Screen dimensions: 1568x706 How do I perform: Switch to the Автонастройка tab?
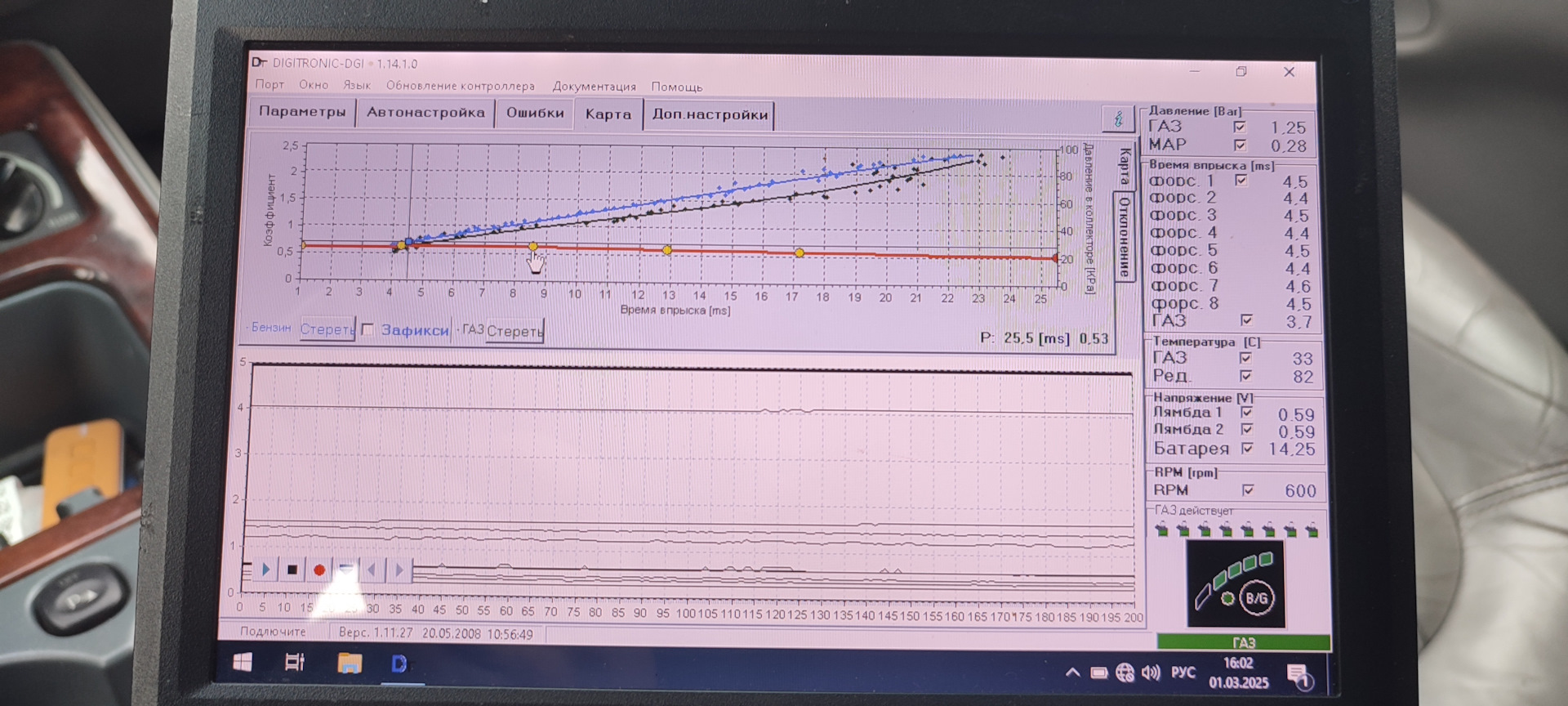pyautogui.click(x=425, y=112)
